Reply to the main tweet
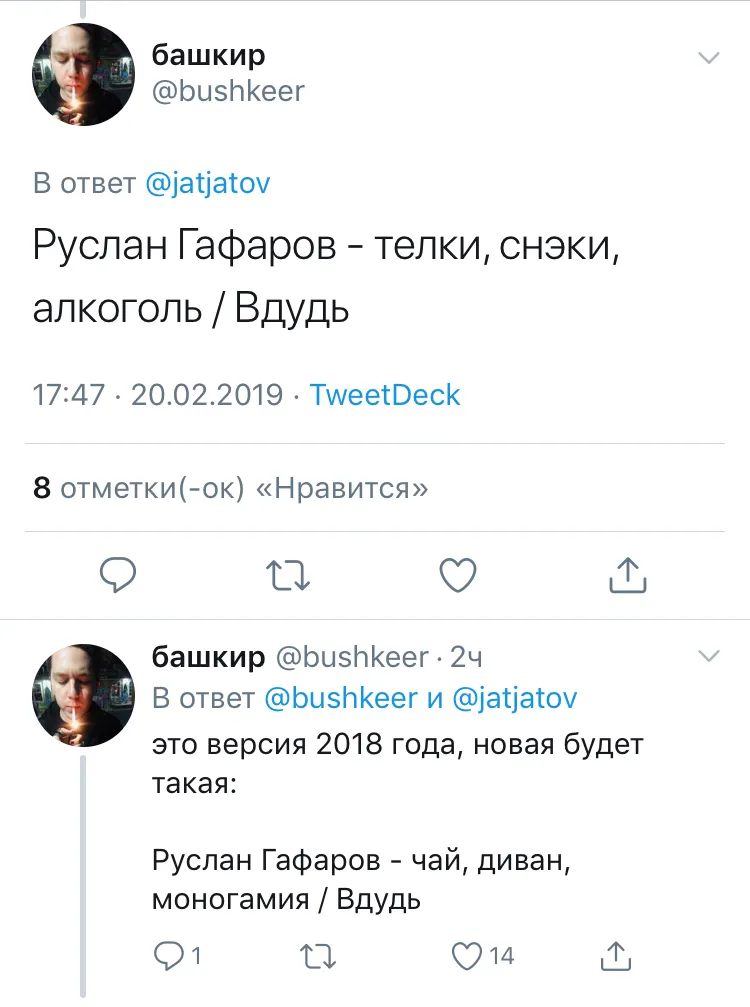750x1007 pixels. coord(118,574)
